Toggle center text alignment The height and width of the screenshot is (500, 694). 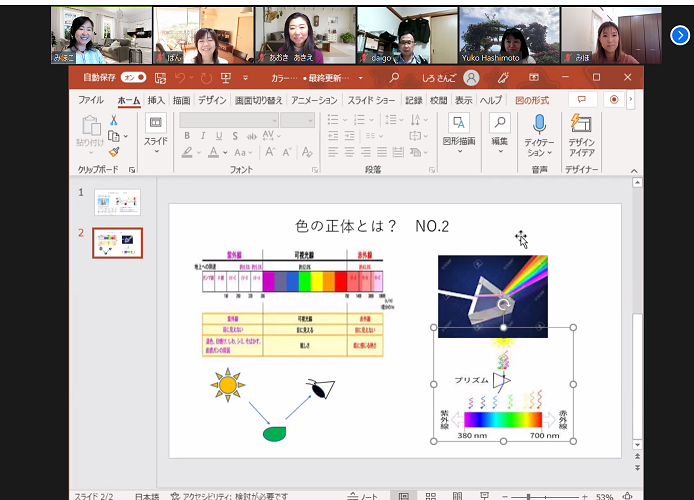[350, 152]
